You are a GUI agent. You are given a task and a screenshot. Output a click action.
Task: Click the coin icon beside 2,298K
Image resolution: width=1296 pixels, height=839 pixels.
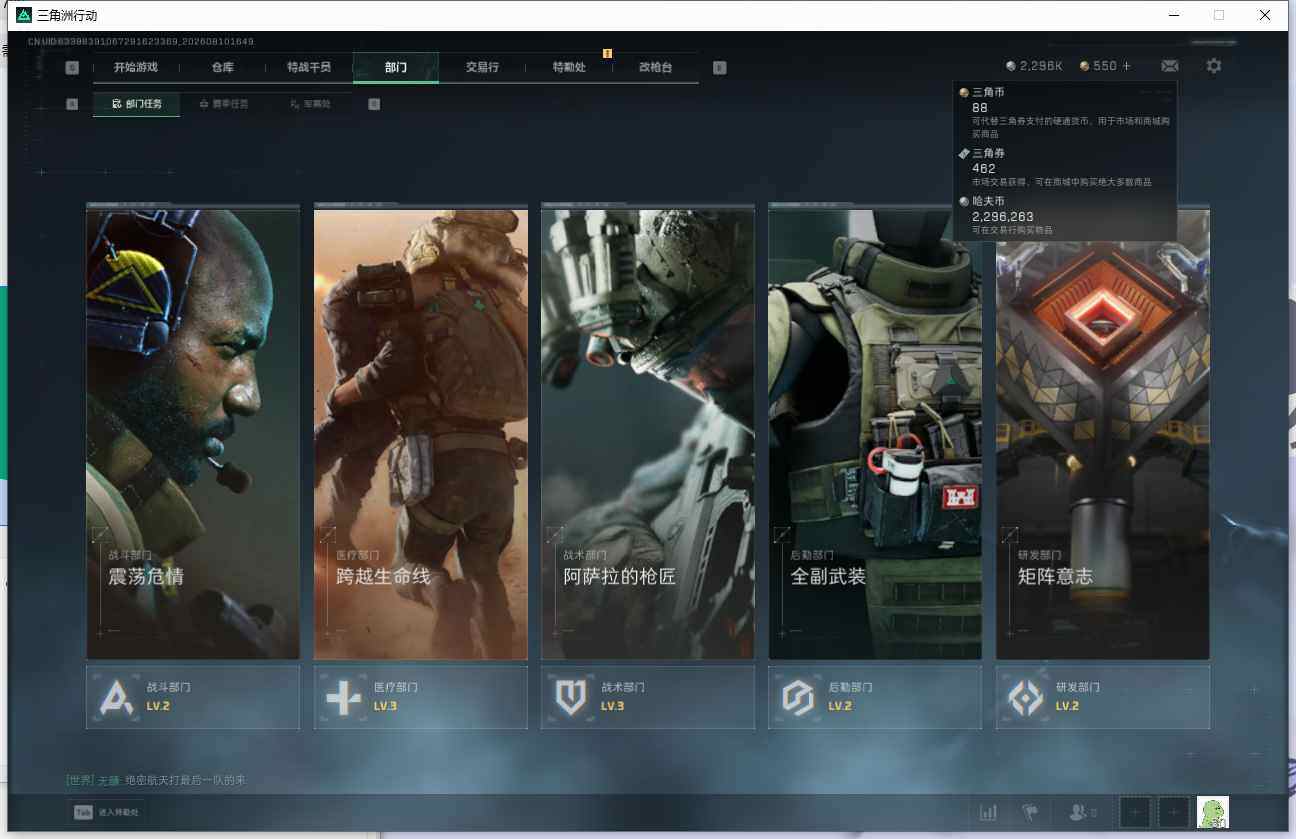point(1011,66)
